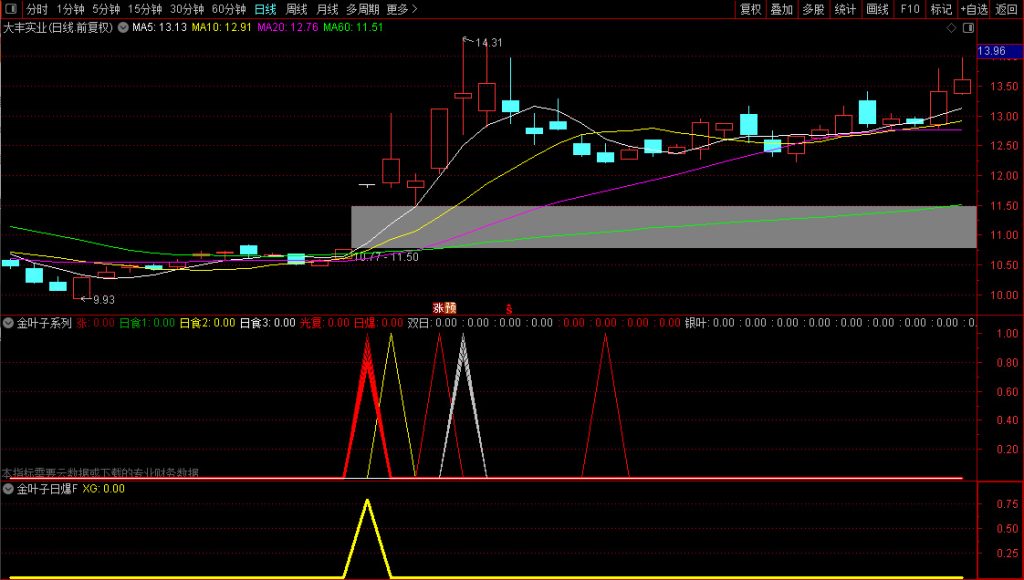Image resolution: width=1024 pixels, height=580 pixels.
Task: Select the 60分钟 period tab
Action: click(x=228, y=9)
